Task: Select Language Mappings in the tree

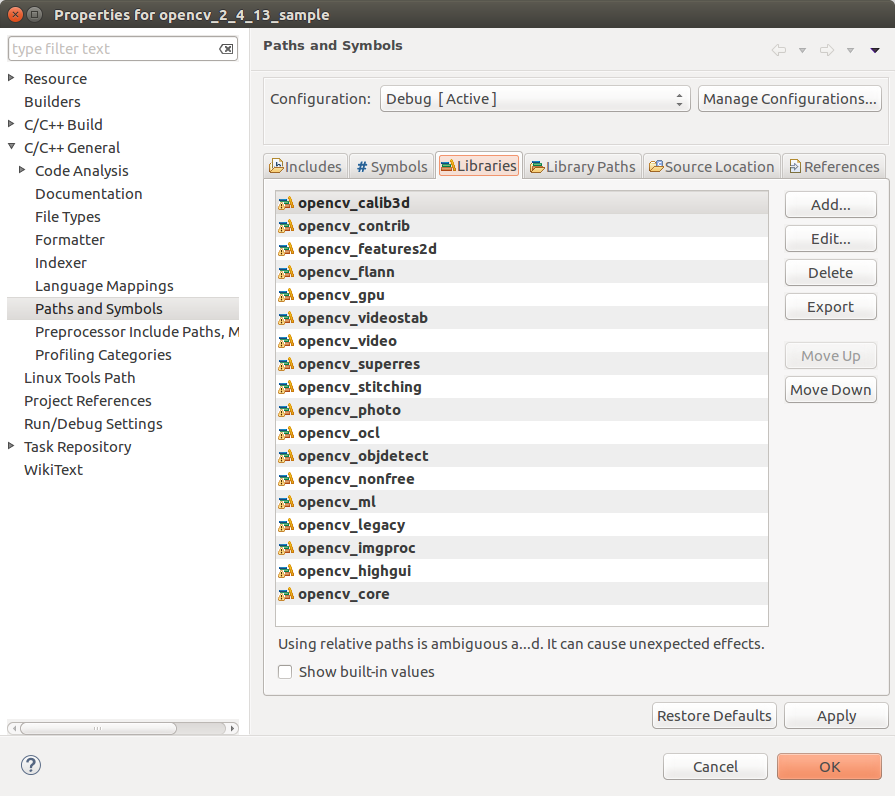Action: coord(104,286)
